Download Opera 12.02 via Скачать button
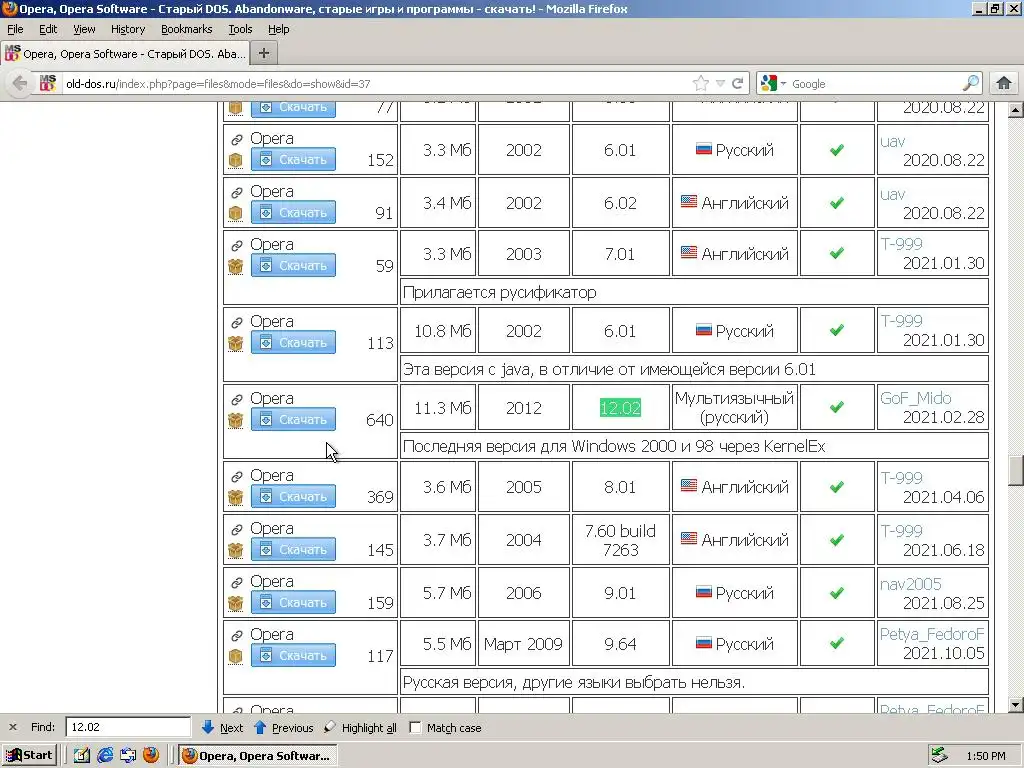Screen dimensions: 1024x768 [x=293, y=419]
